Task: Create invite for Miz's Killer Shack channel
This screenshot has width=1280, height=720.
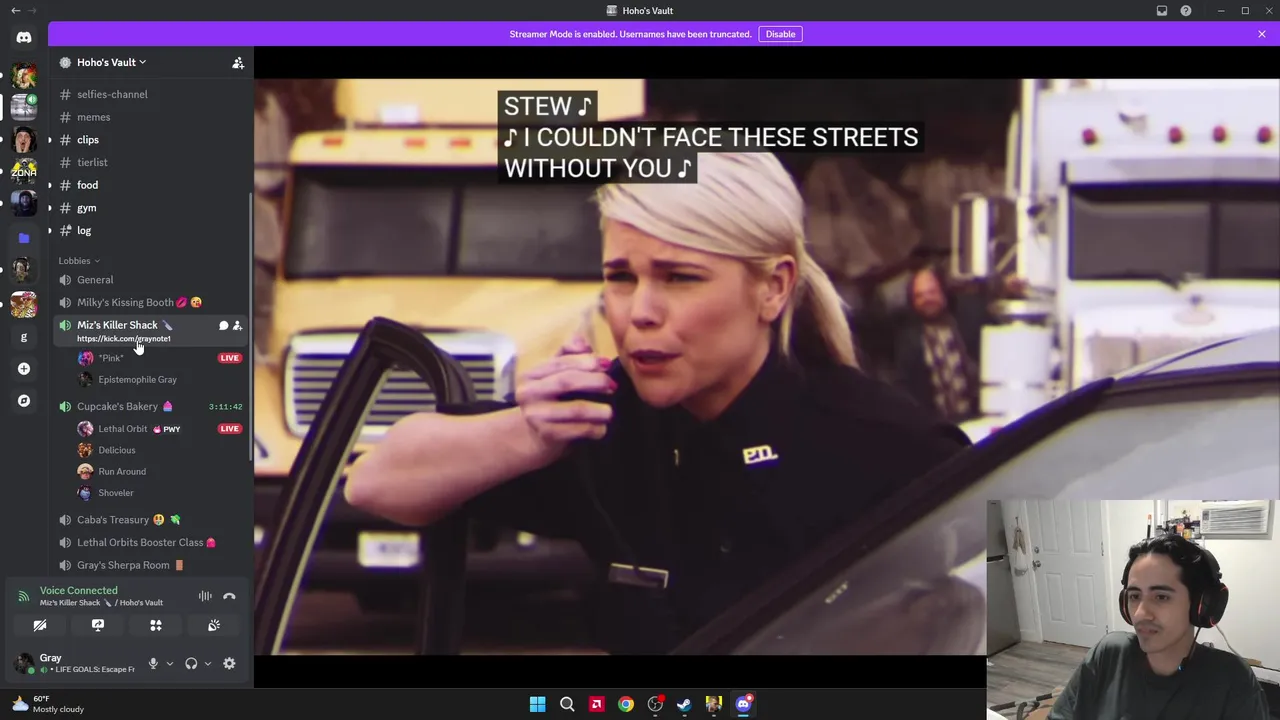Action: pyautogui.click(x=237, y=325)
